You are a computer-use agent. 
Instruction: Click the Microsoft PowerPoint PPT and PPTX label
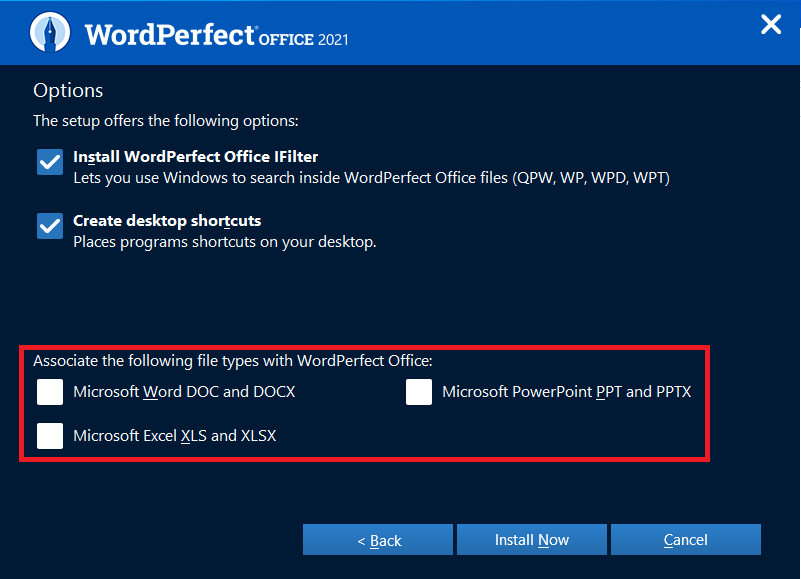click(x=566, y=392)
